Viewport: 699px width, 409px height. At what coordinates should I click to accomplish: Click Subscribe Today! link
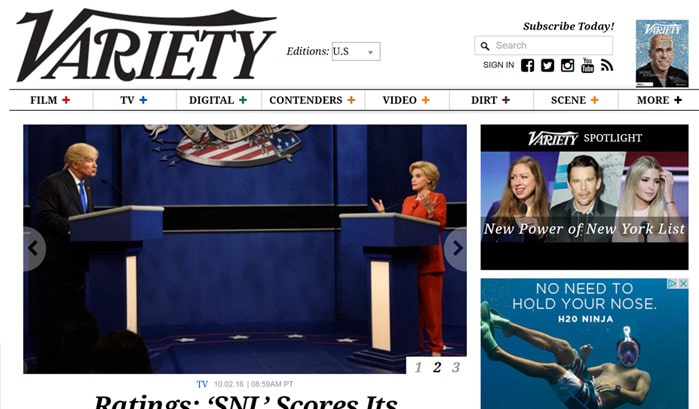(x=568, y=26)
